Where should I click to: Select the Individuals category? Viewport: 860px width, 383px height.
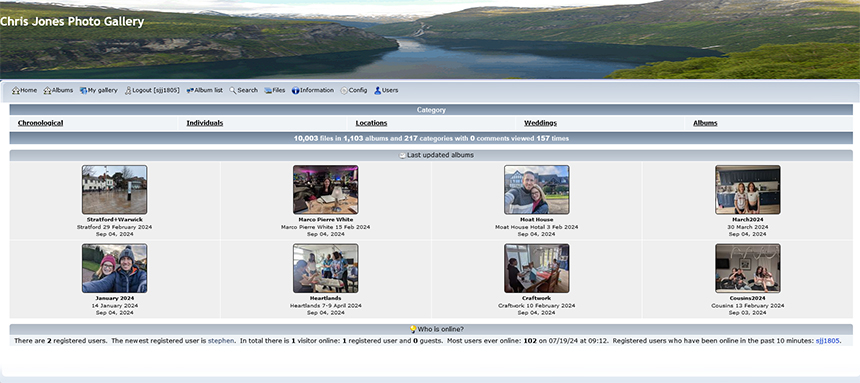pyautogui.click(x=205, y=123)
